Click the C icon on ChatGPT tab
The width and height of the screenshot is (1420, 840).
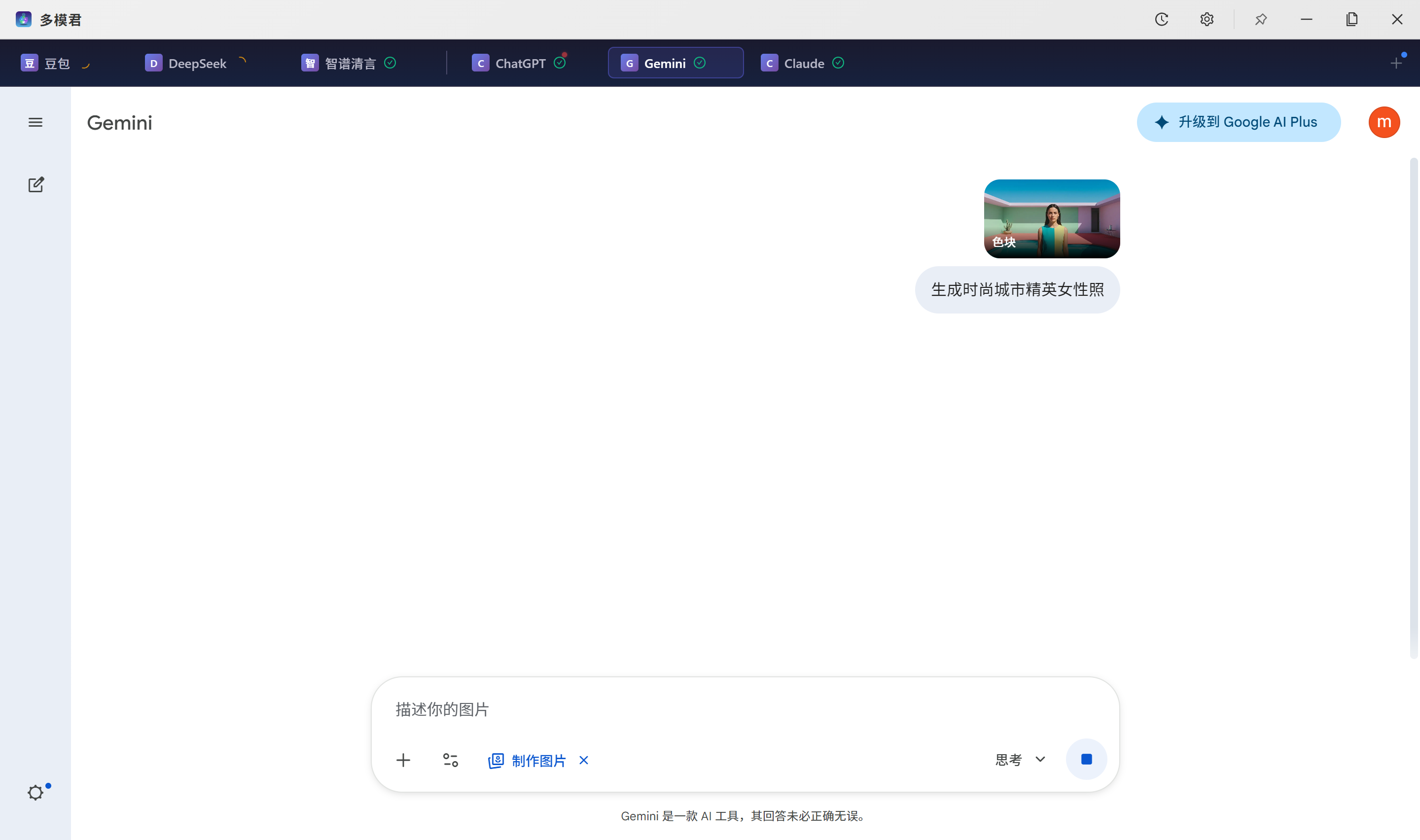[481, 63]
